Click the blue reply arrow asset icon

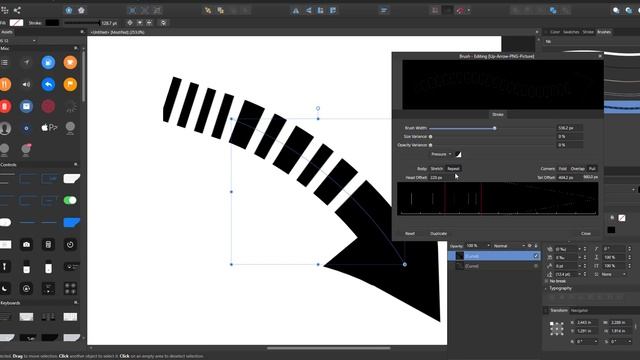click(48, 84)
